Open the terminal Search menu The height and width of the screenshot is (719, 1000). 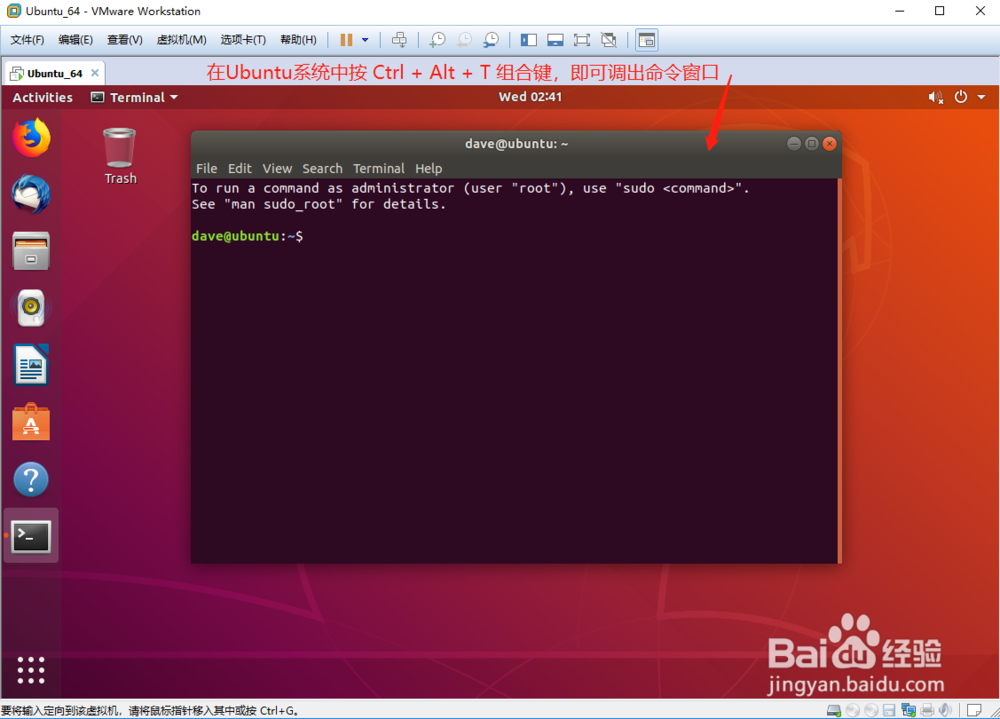[x=323, y=168]
